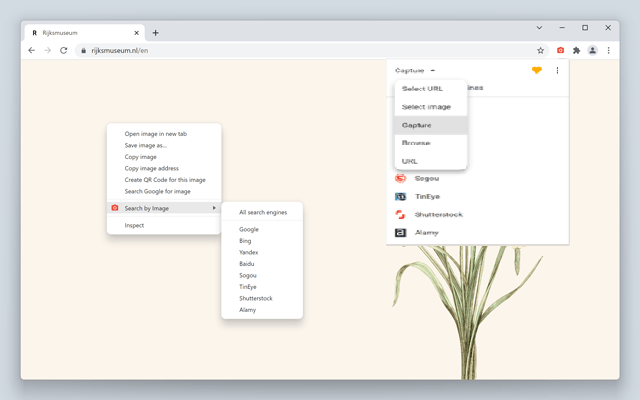Pick Browse in the mode dropdown list
640x400 pixels.
[416, 143]
